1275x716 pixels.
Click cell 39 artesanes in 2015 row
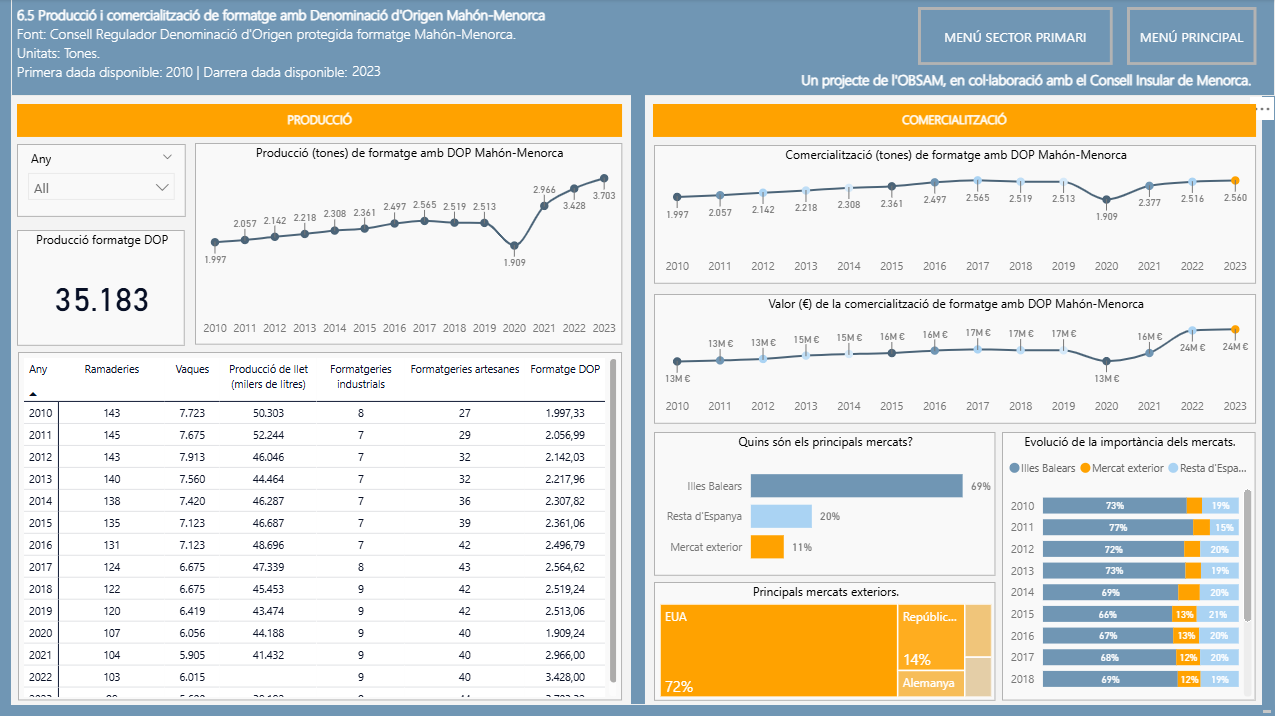[464, 523]
